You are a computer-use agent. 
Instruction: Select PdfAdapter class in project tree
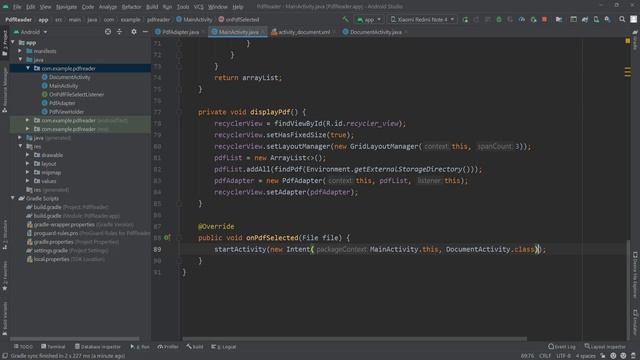[x=62, y=103]
